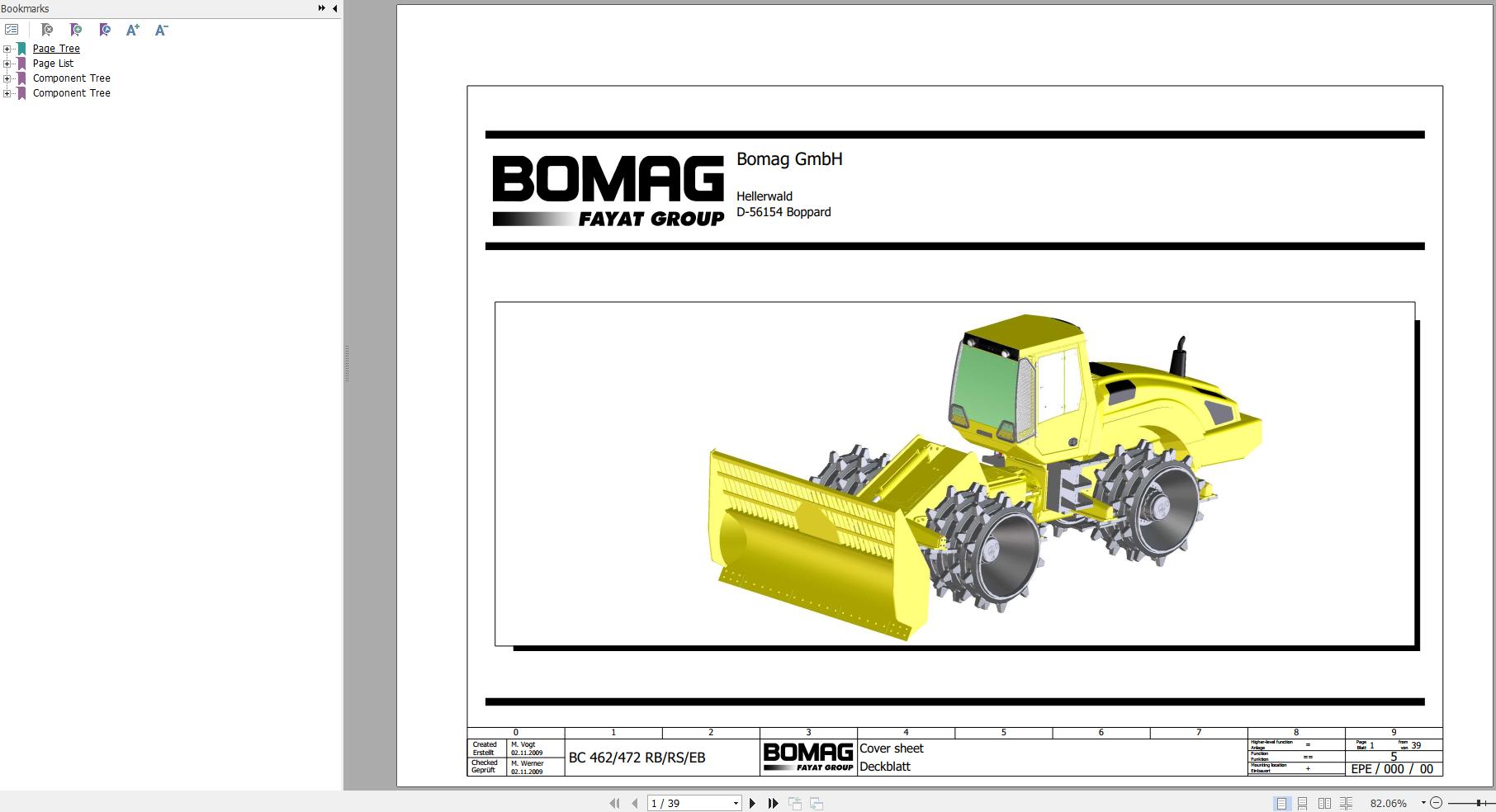The image size is (1496, 812).
Task: Collapse the Bookmarks panel with left arrow
Action: pos(334,8)
